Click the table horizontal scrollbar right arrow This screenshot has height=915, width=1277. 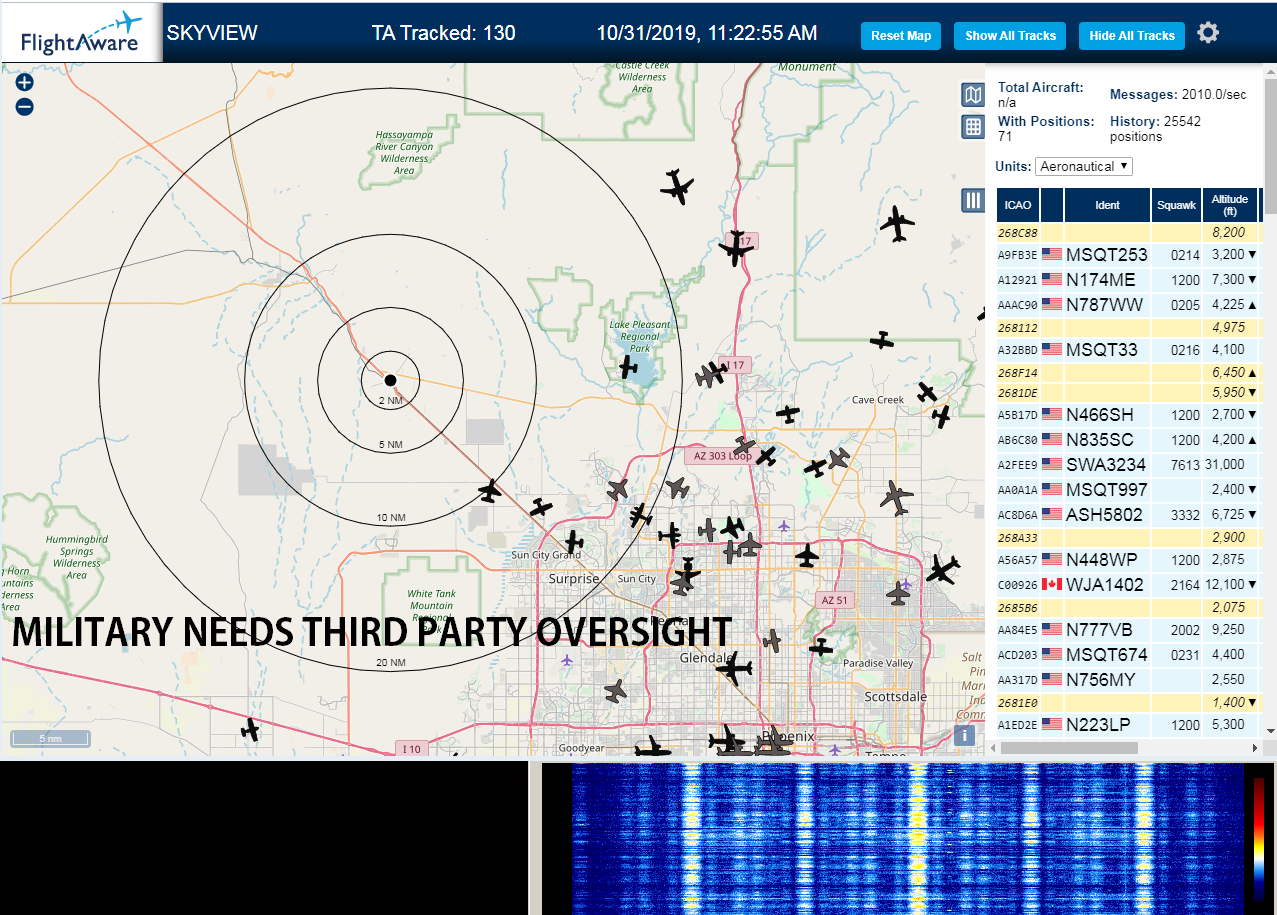(1255, 747)
